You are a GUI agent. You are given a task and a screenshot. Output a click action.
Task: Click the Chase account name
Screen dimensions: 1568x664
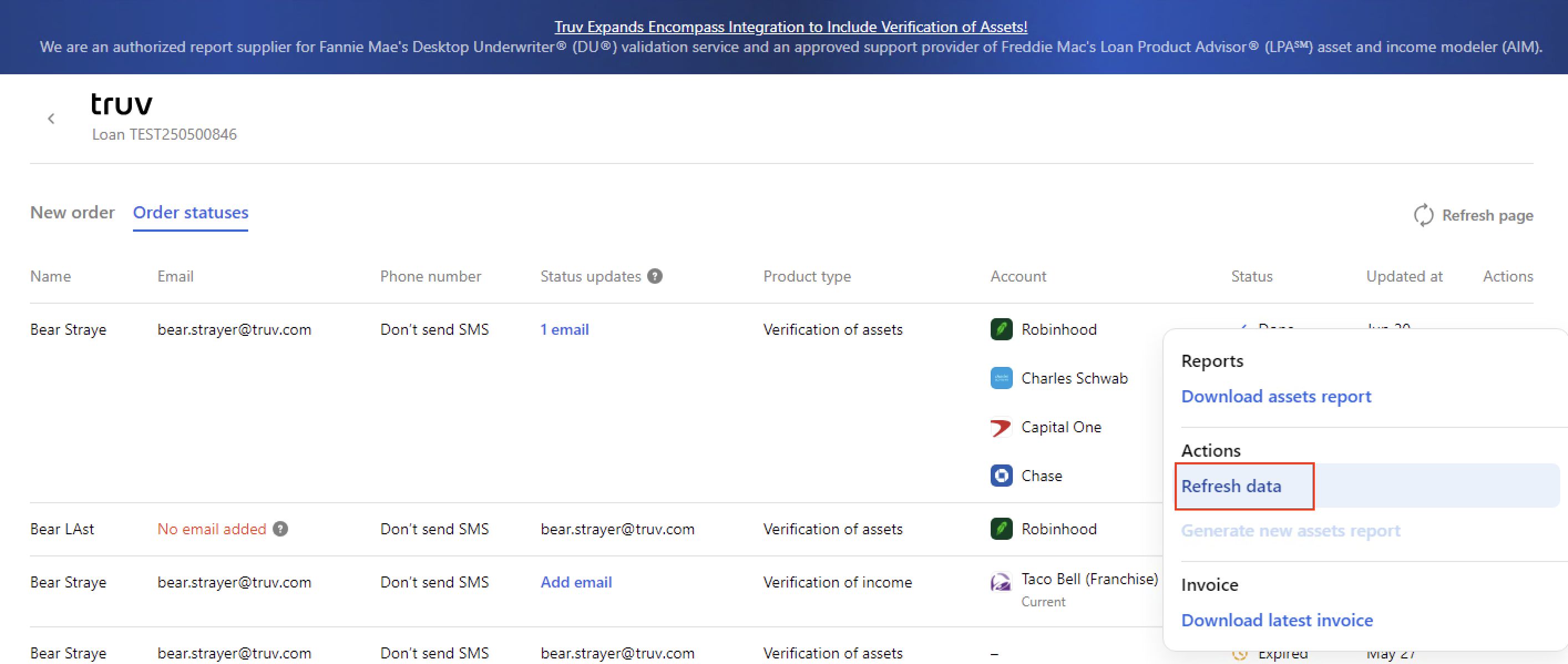pyautogui.click(x=1042, y=476)
